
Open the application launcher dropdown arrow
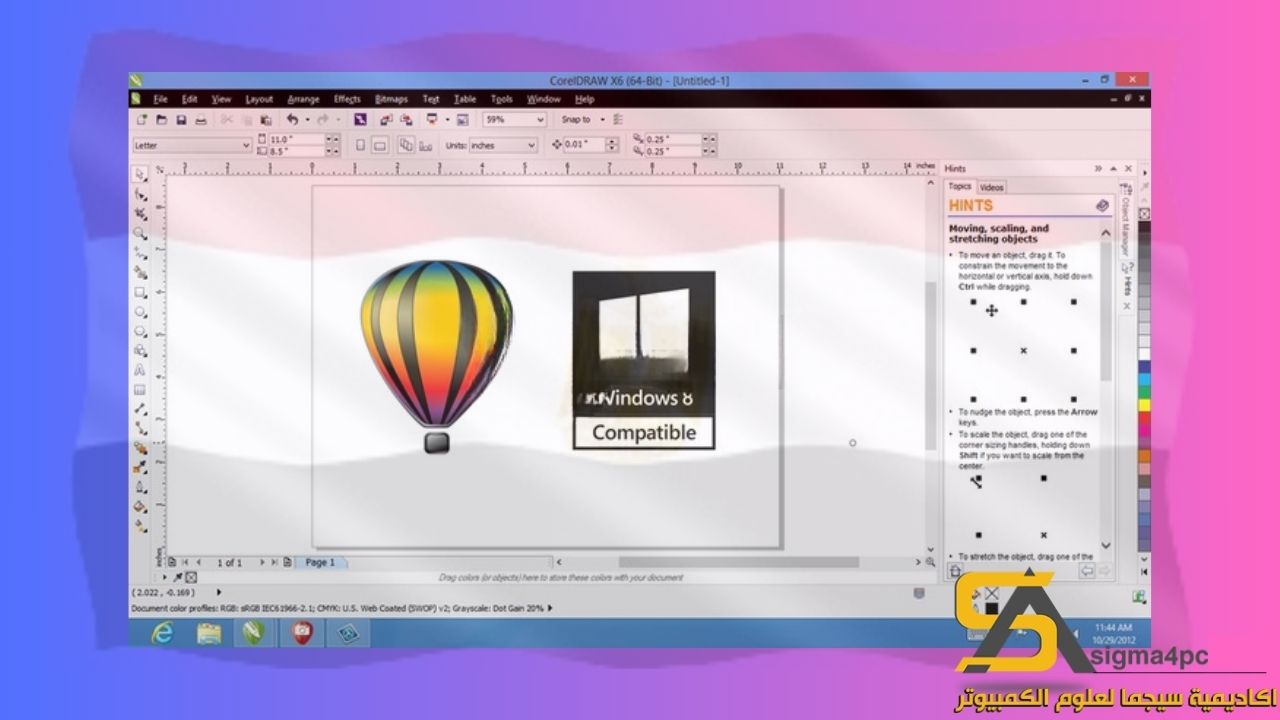[x=447, y=119]
